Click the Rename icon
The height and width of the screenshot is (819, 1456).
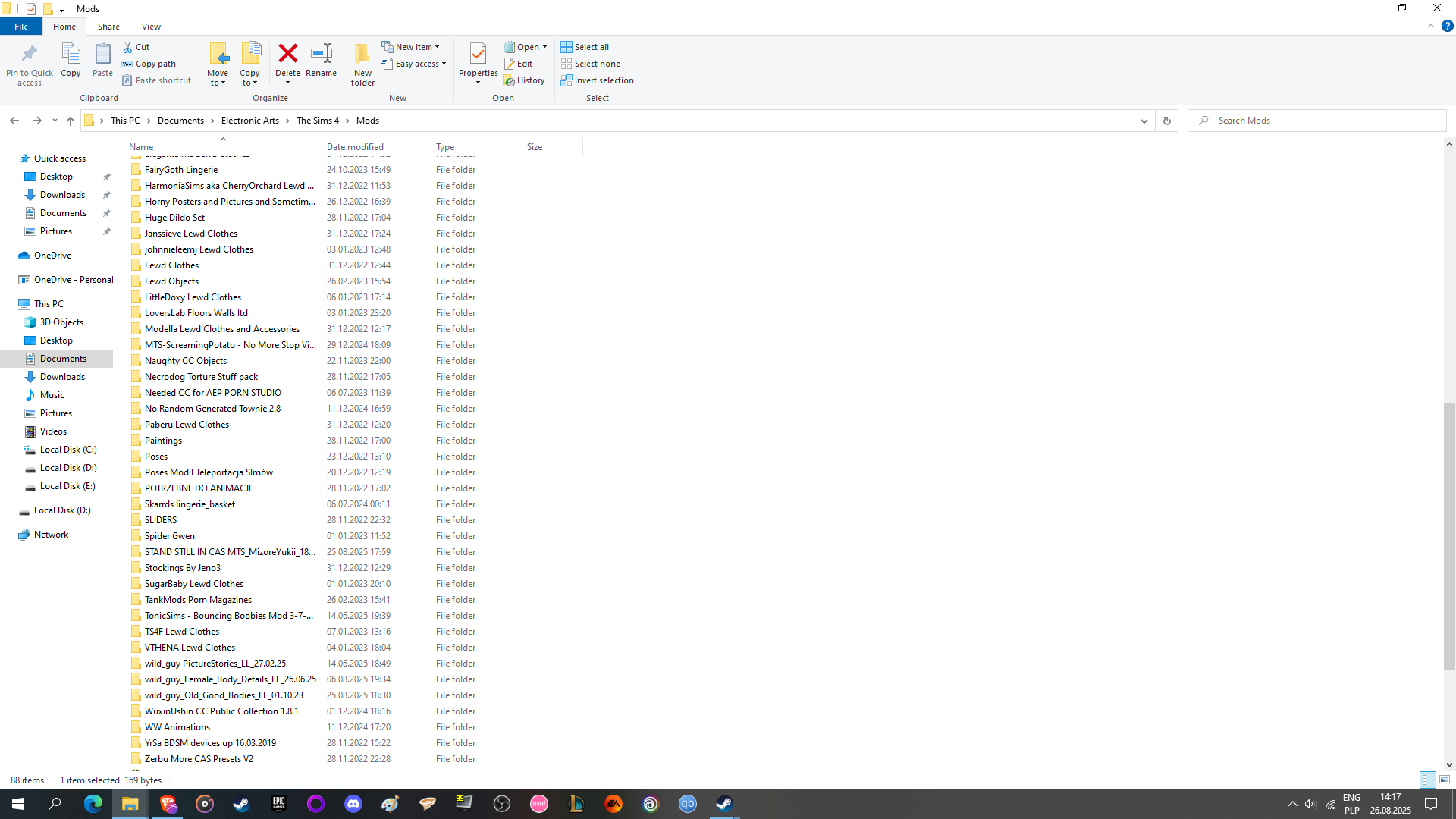point(322,53)
